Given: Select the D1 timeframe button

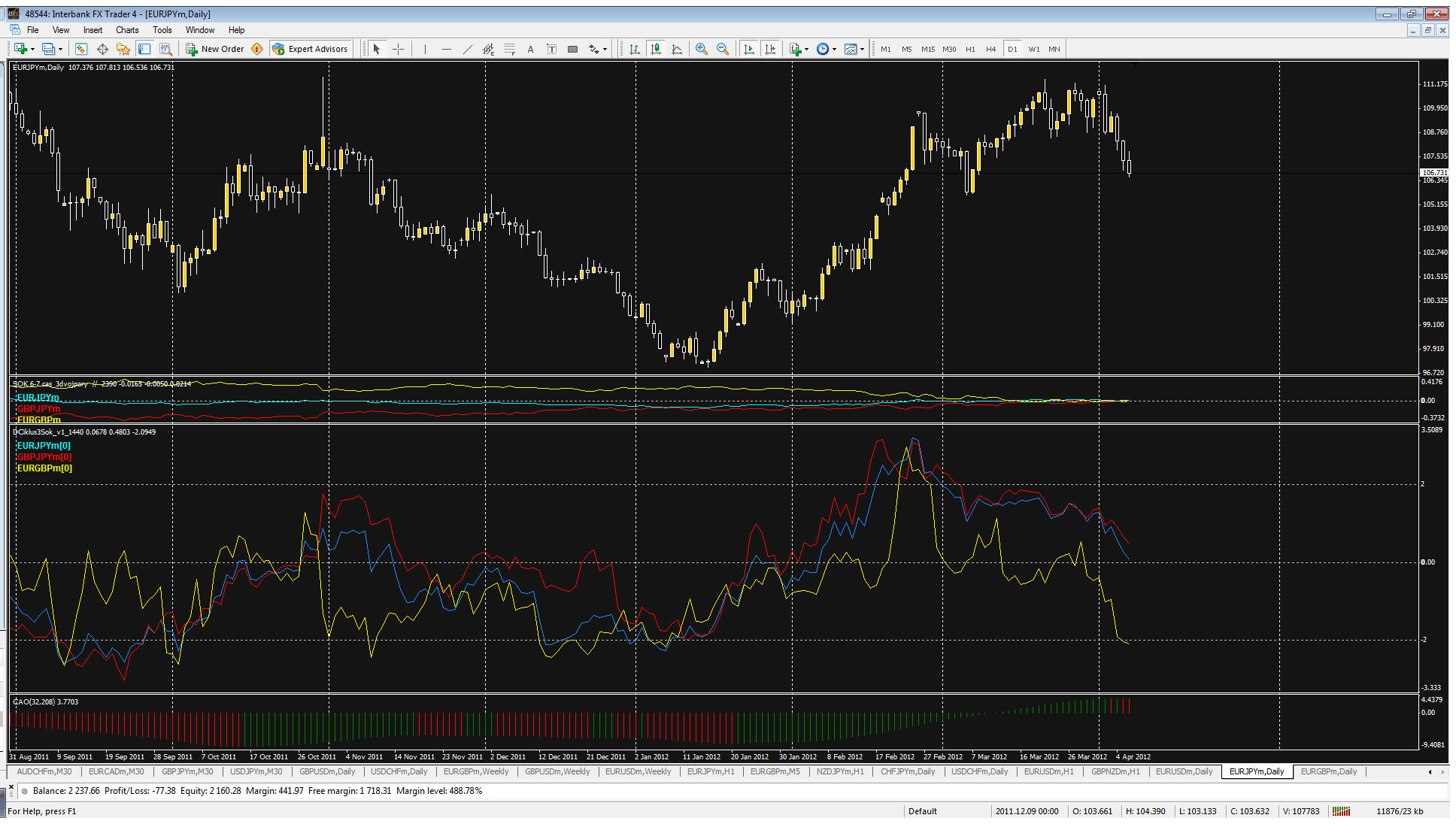Looking at the screenshot, I should (1012, 49).
